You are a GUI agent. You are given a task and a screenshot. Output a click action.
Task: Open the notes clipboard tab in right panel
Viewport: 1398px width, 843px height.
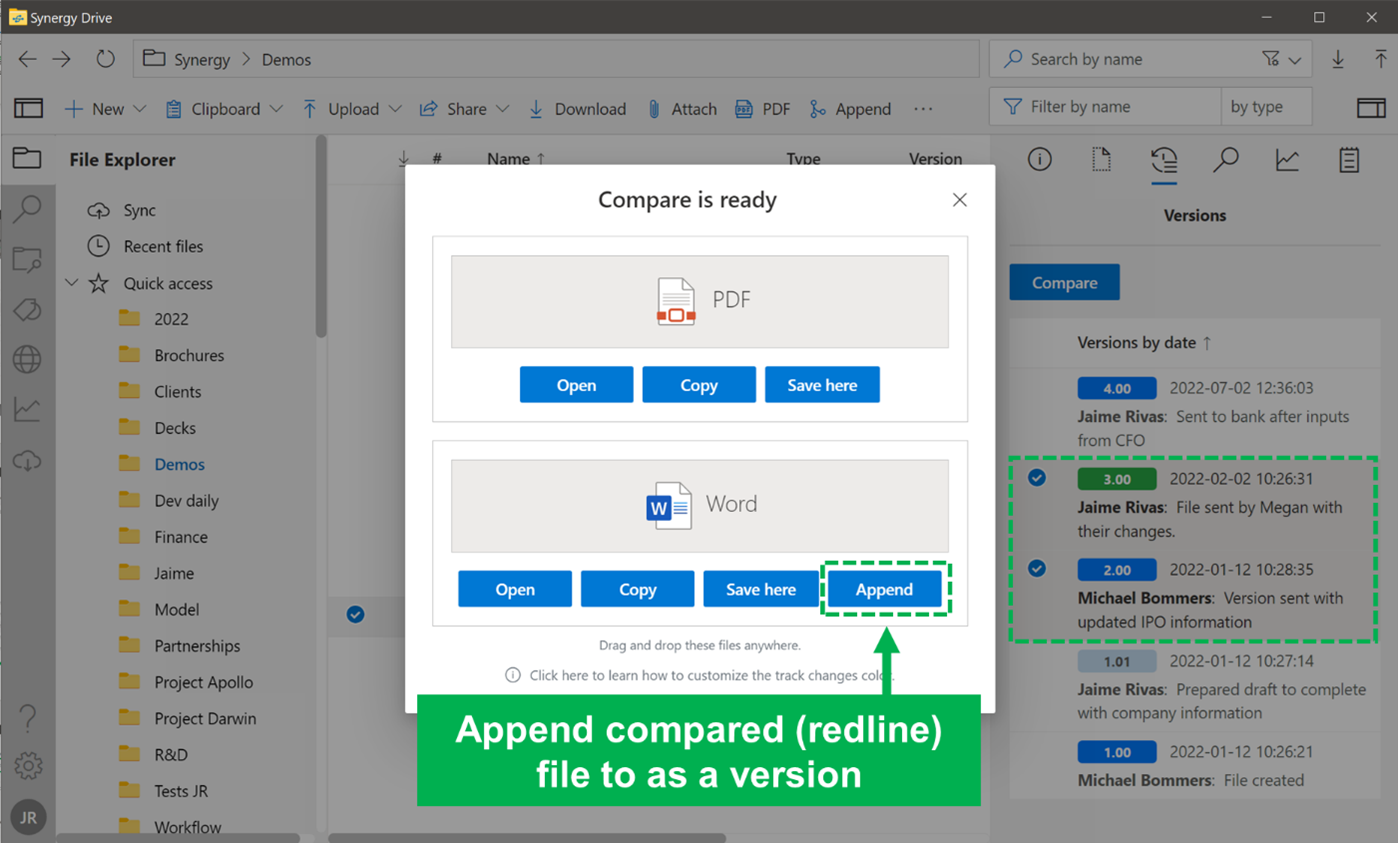click(x=1349, y=159)
